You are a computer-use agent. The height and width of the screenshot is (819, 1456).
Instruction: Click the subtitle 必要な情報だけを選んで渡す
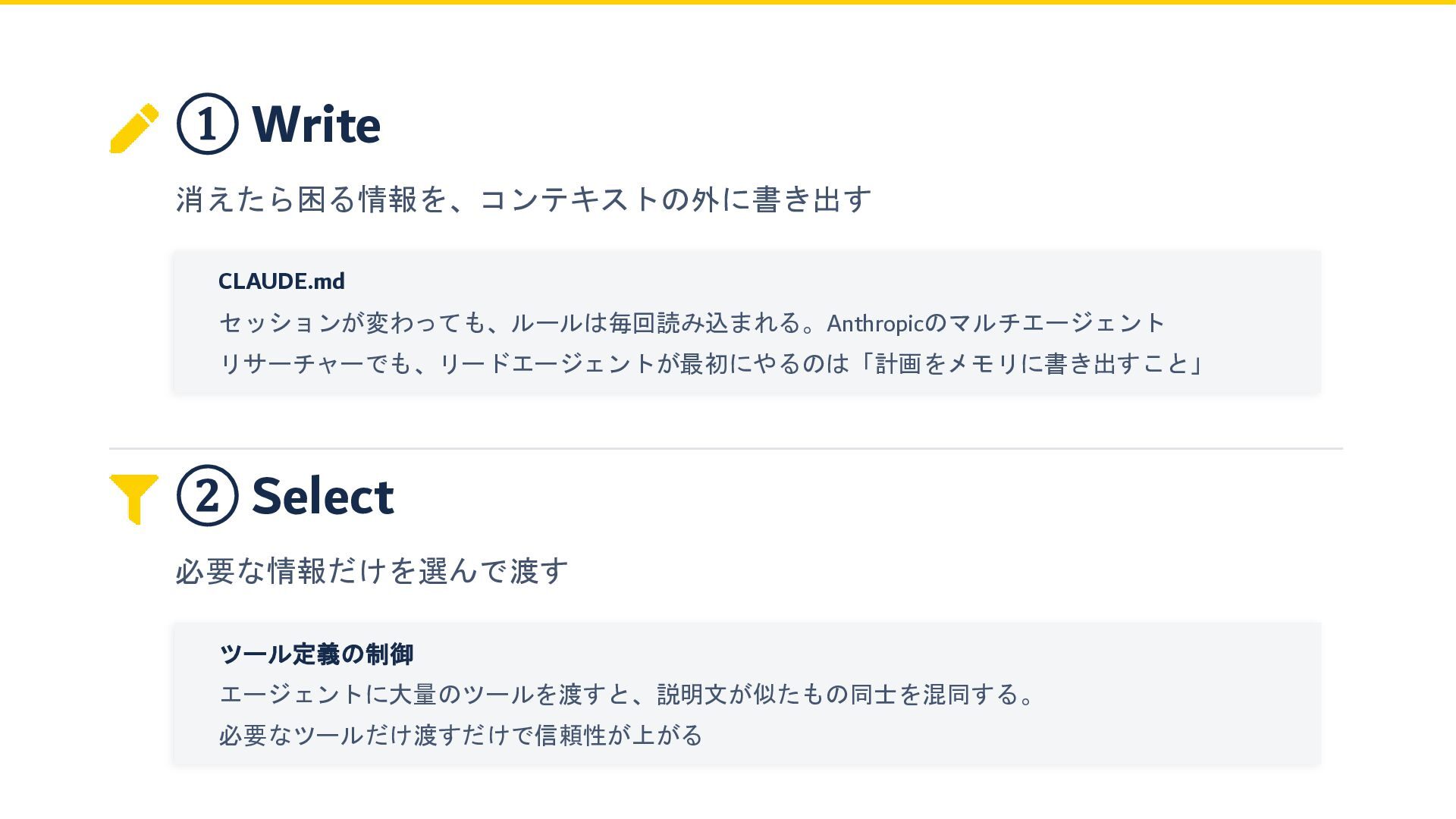372,571
